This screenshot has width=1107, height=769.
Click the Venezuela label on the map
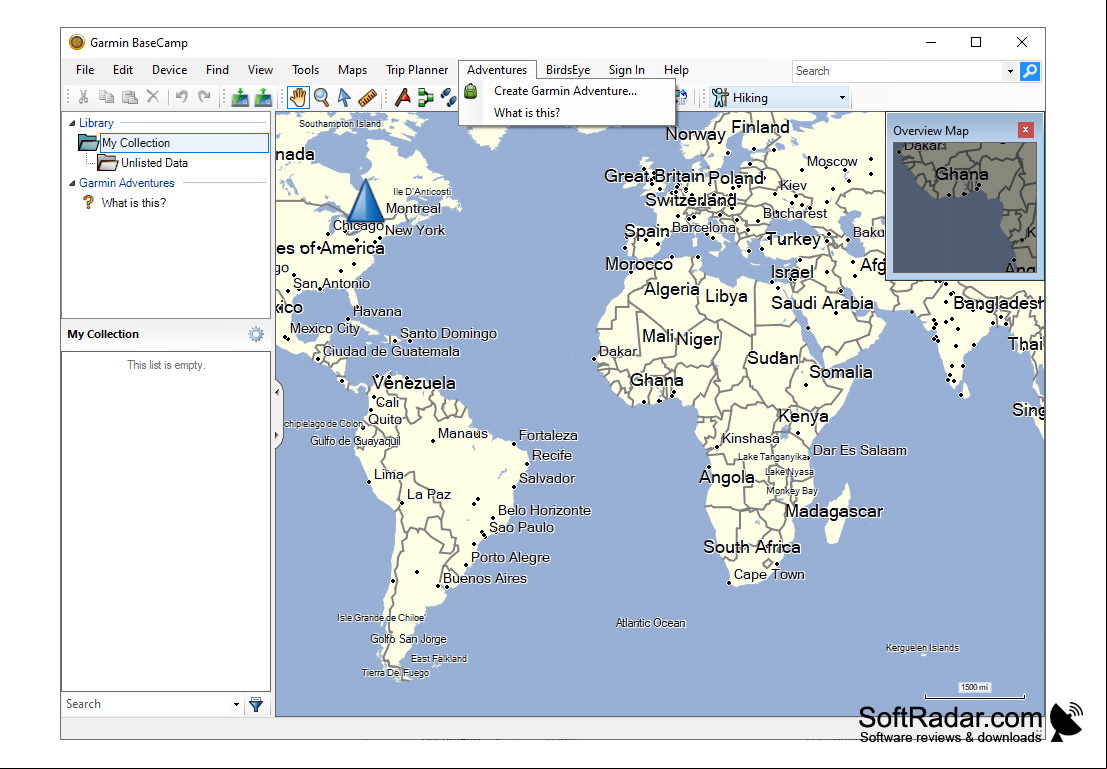click(x=414, y=383)
